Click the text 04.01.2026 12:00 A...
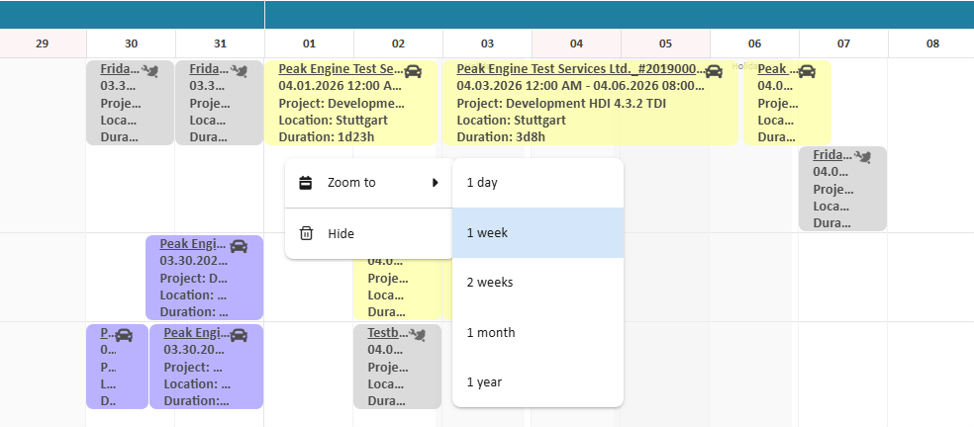 click(x=342, y=86)
